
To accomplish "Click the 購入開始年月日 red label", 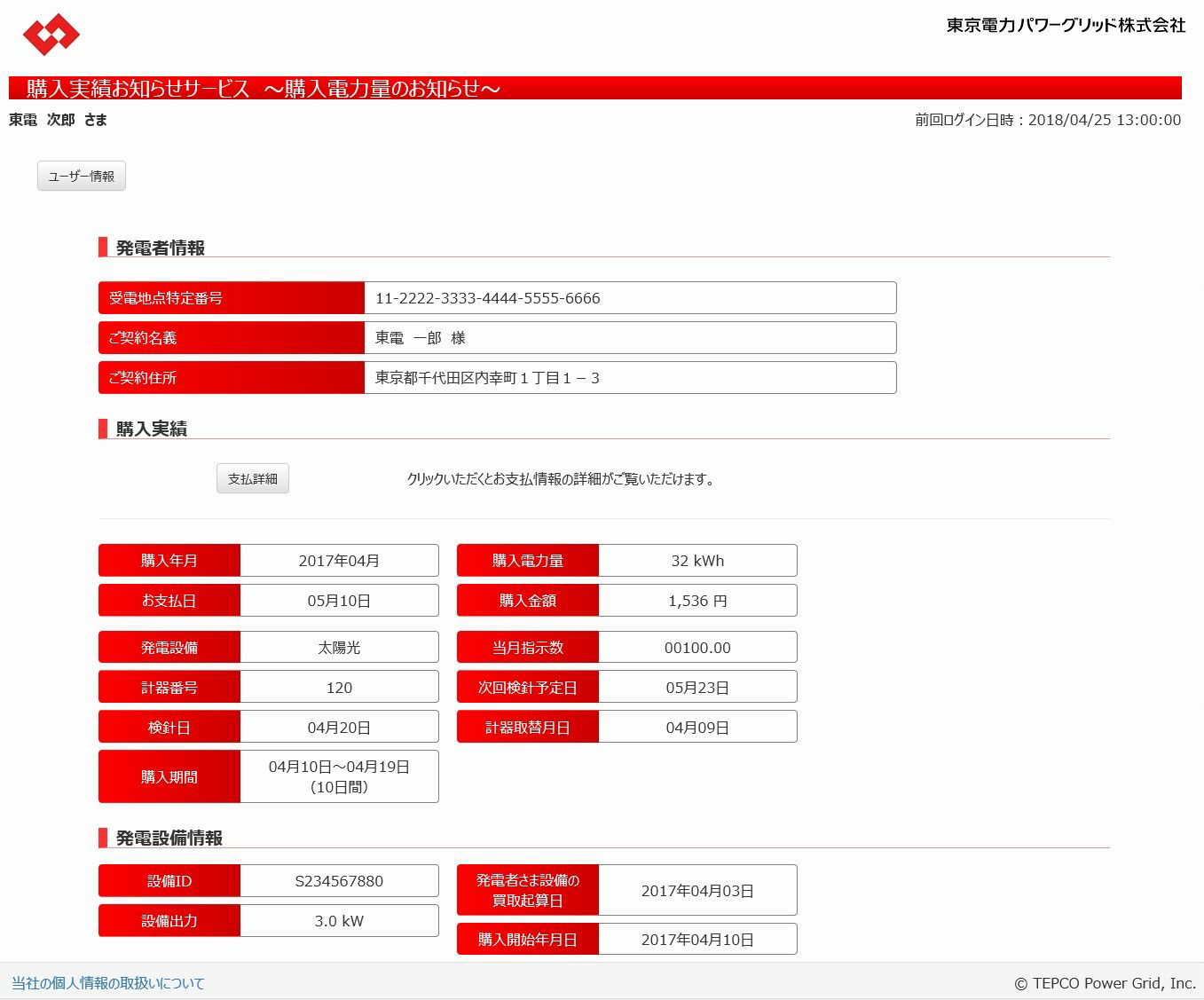I will pyautogui.click(x=528, y=940).
